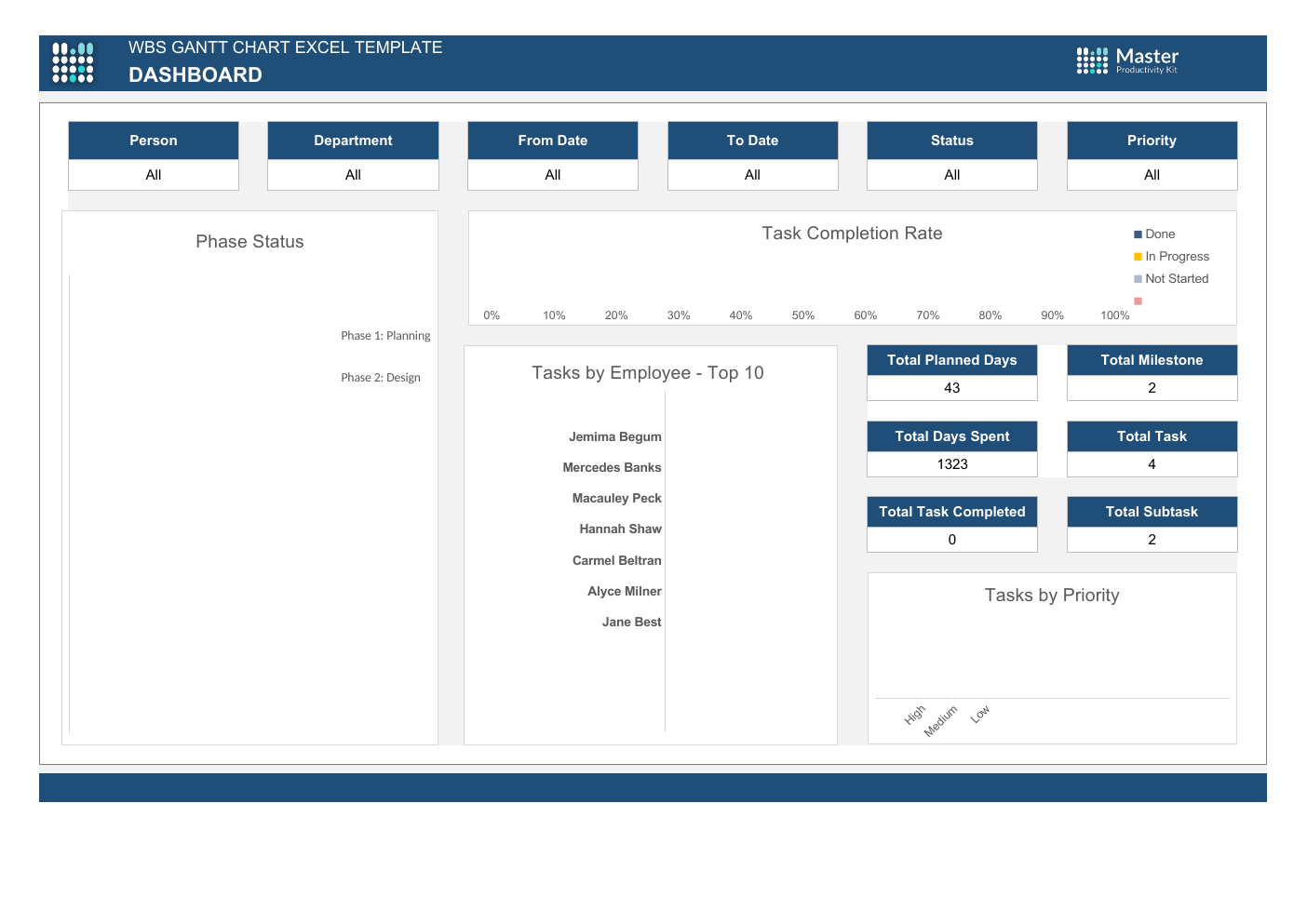The height and width of the screenshot is (924, 1307).
Task: Click the unlabeled pink legend square
Action: coord(1138,301)
